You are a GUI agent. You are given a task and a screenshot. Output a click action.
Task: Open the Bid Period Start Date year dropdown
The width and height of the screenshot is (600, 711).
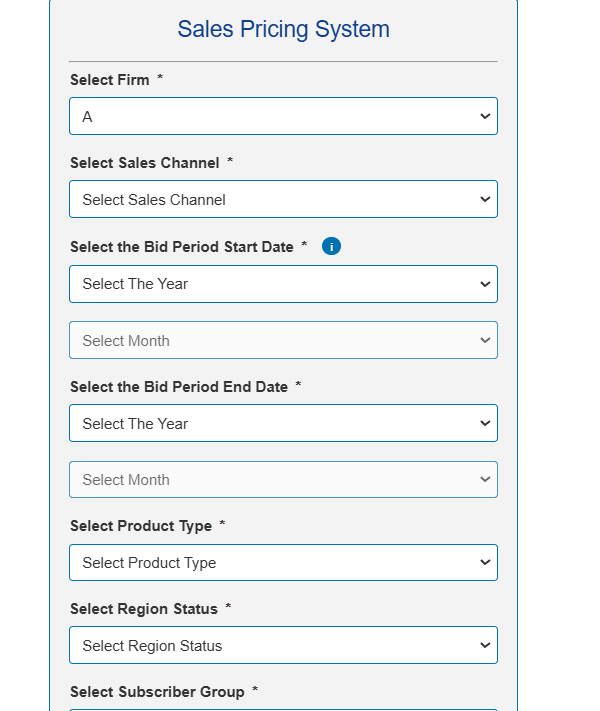tap(283, 284)
